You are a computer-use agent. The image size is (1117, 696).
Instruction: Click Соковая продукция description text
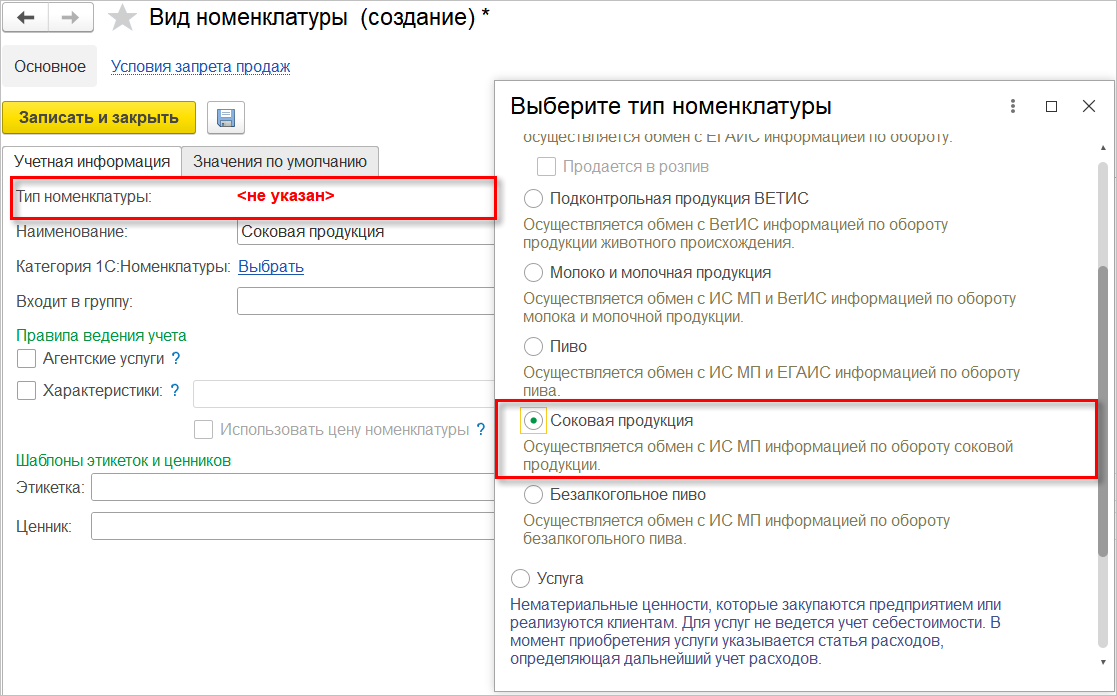tap(768, 456)
